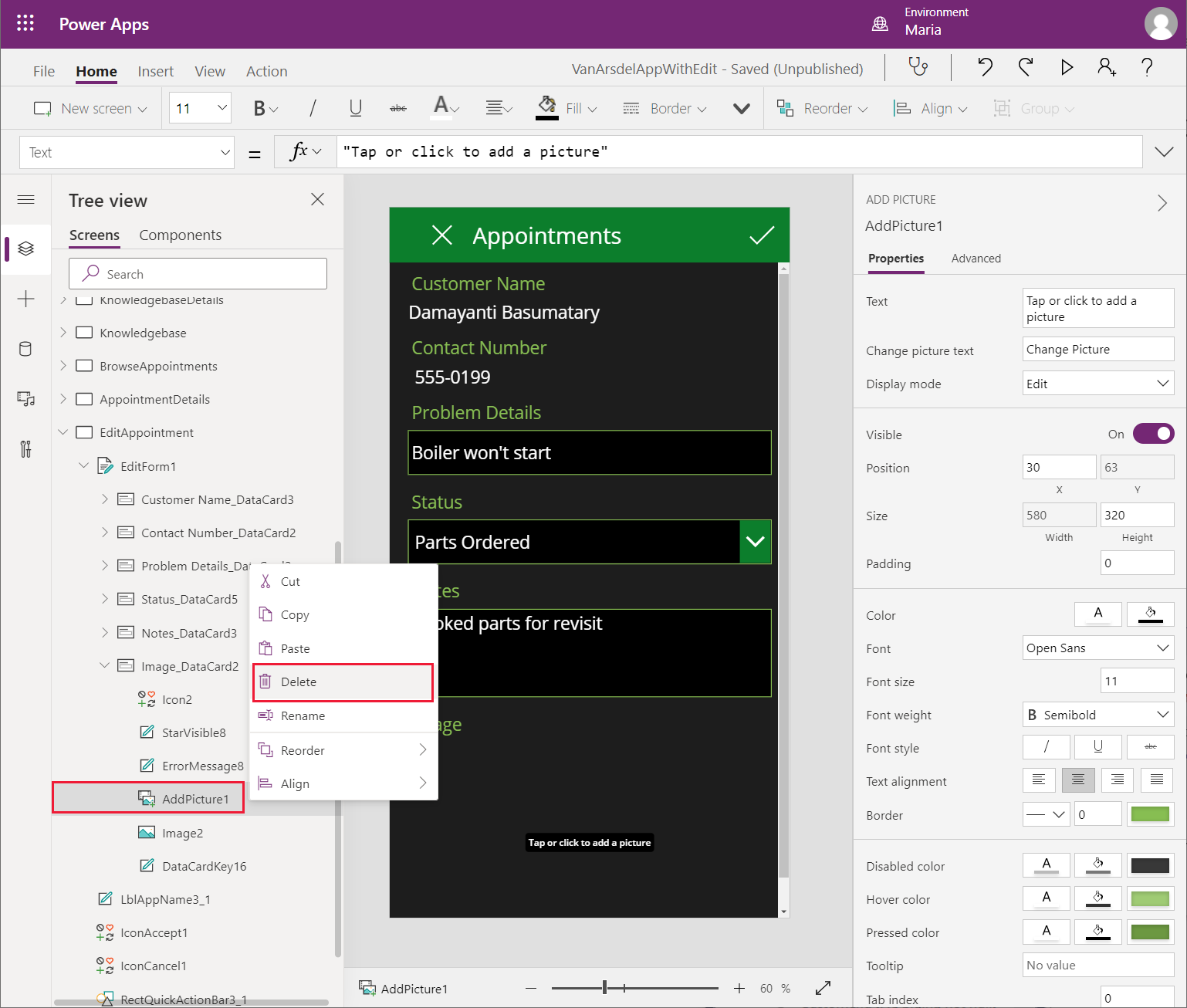Enable italic in Font style property
The image size is (1187, 1008).
(1046, 747)
